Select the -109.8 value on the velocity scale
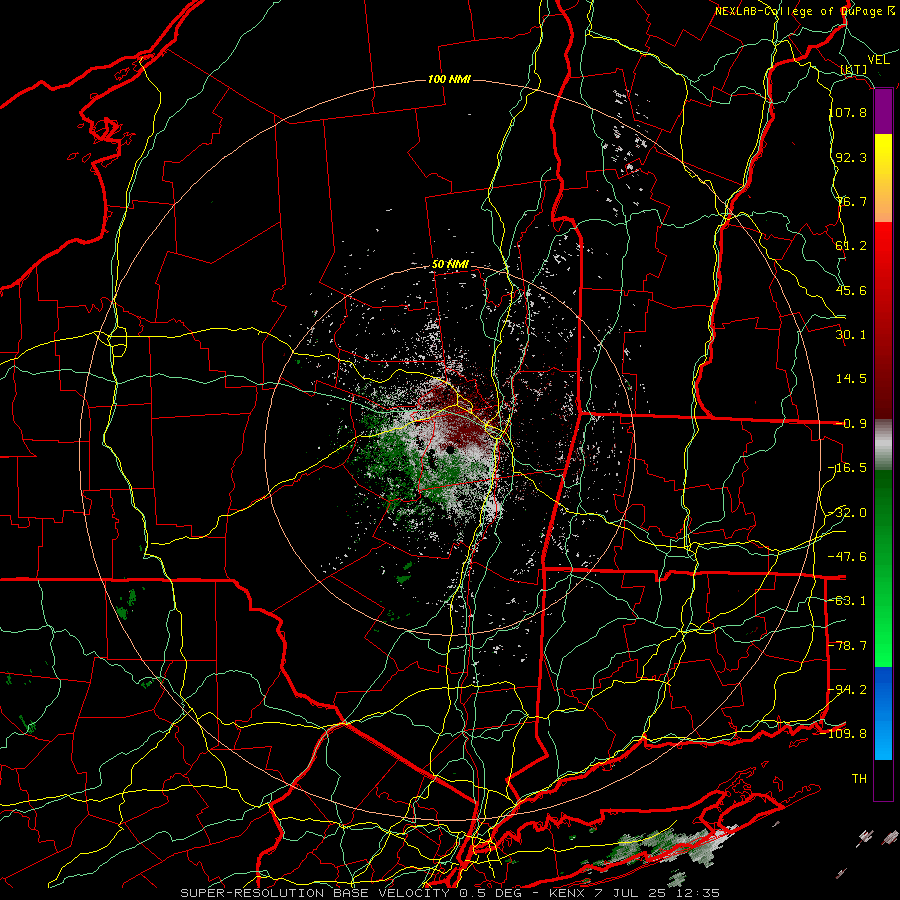 tap(845, 734)
